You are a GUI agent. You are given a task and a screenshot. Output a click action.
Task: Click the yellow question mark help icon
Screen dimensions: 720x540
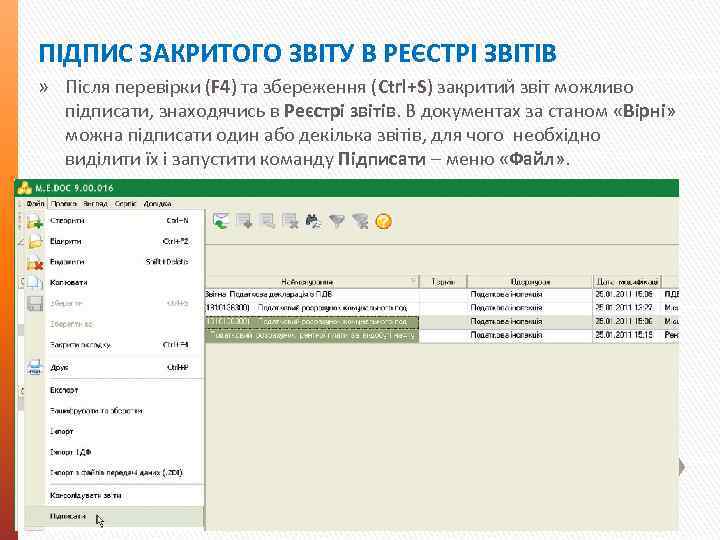383,222
